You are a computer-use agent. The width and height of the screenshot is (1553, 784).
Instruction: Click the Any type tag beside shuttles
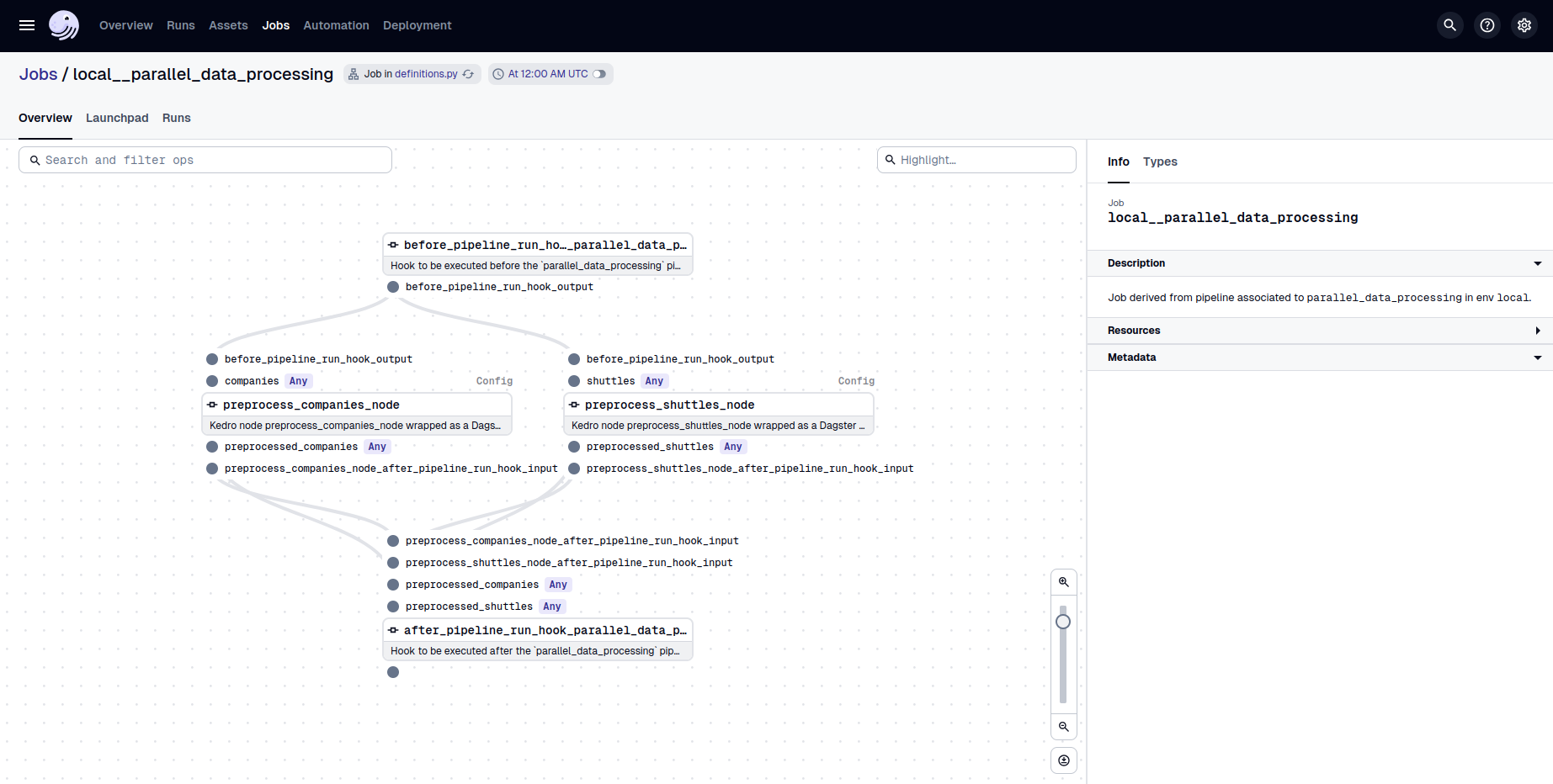[x=654, y=381]
